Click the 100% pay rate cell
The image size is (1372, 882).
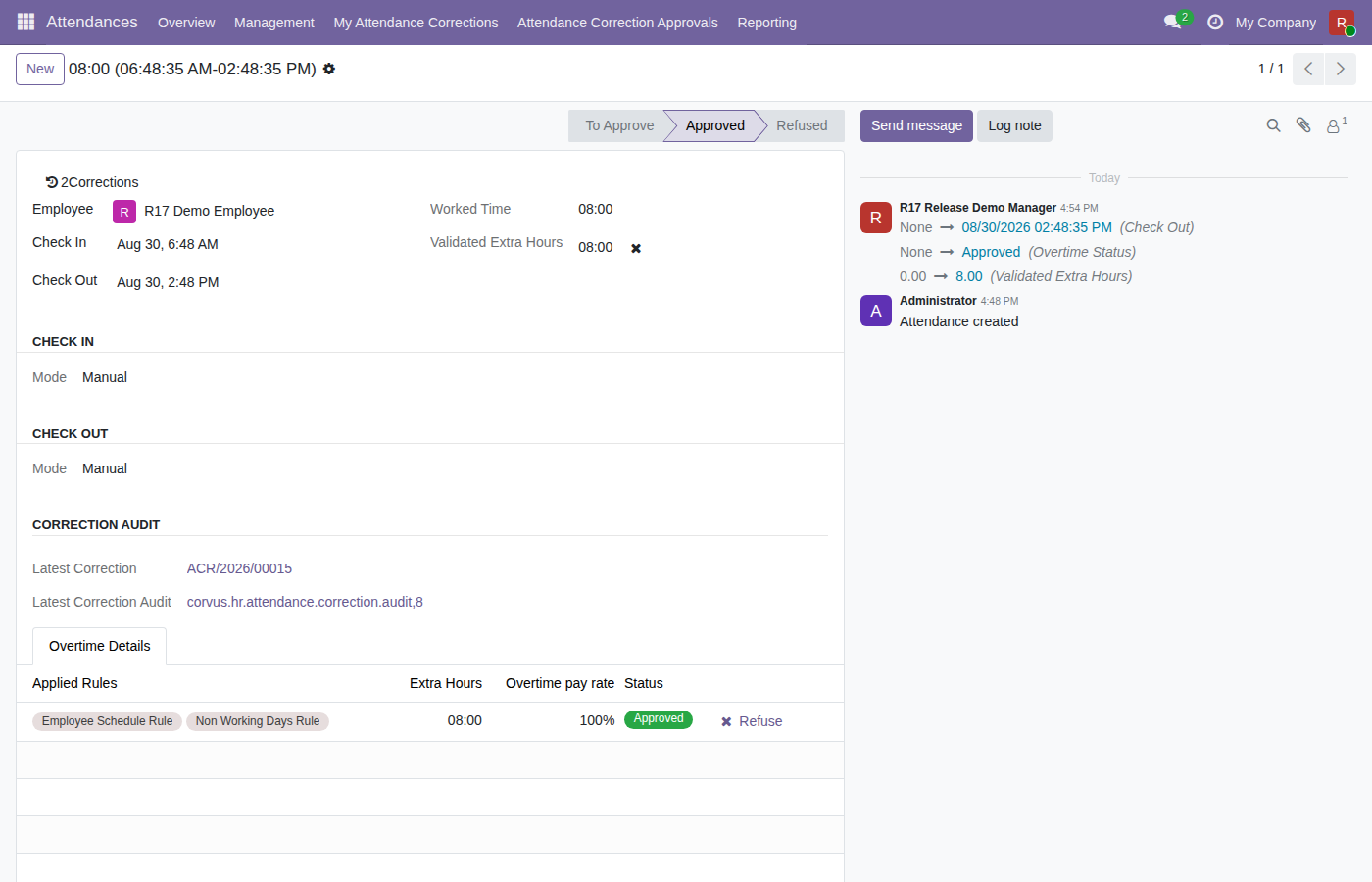coord(597,720)
